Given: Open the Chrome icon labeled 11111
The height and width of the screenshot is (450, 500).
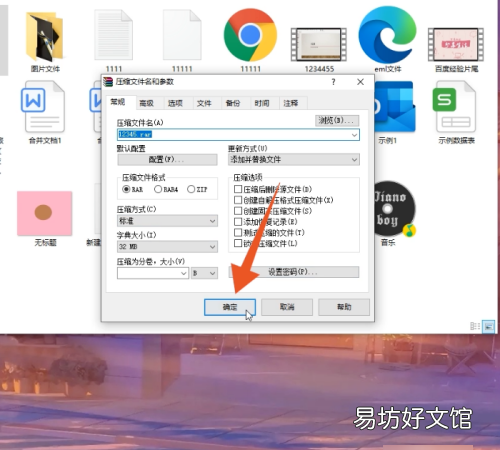Looking at the screenshot, I should pos(250,35).
